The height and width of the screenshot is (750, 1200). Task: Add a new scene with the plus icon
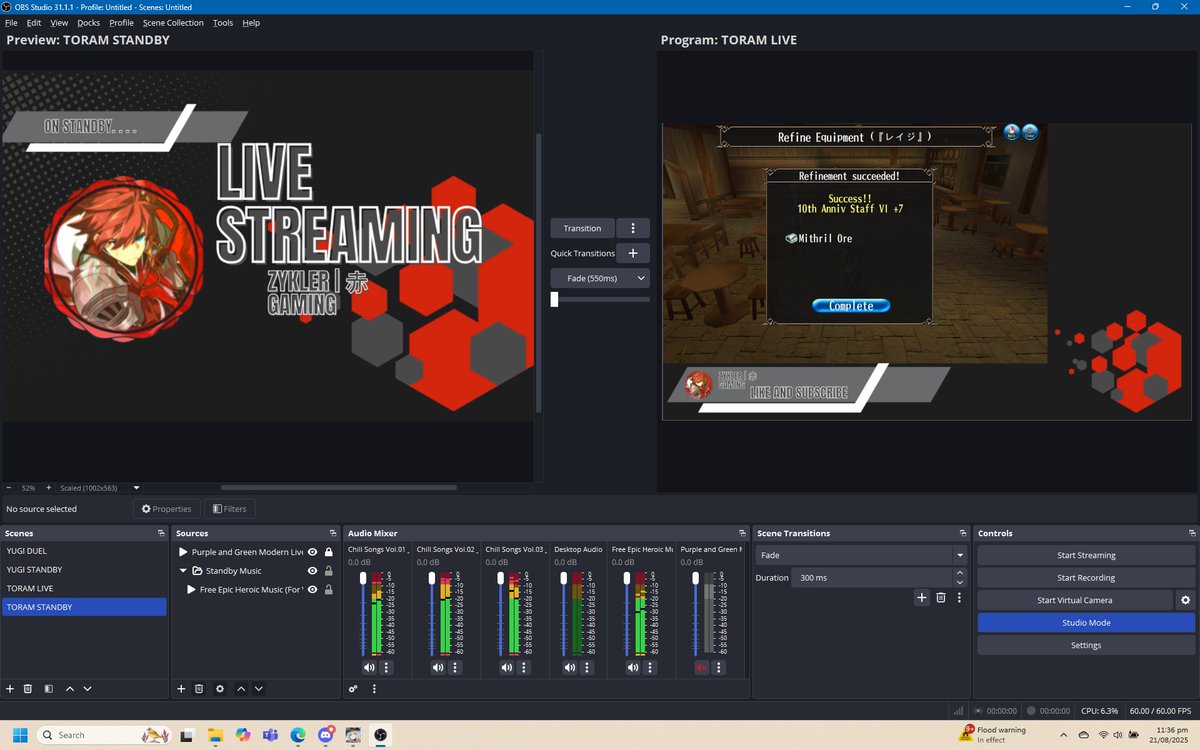[10, 688]
